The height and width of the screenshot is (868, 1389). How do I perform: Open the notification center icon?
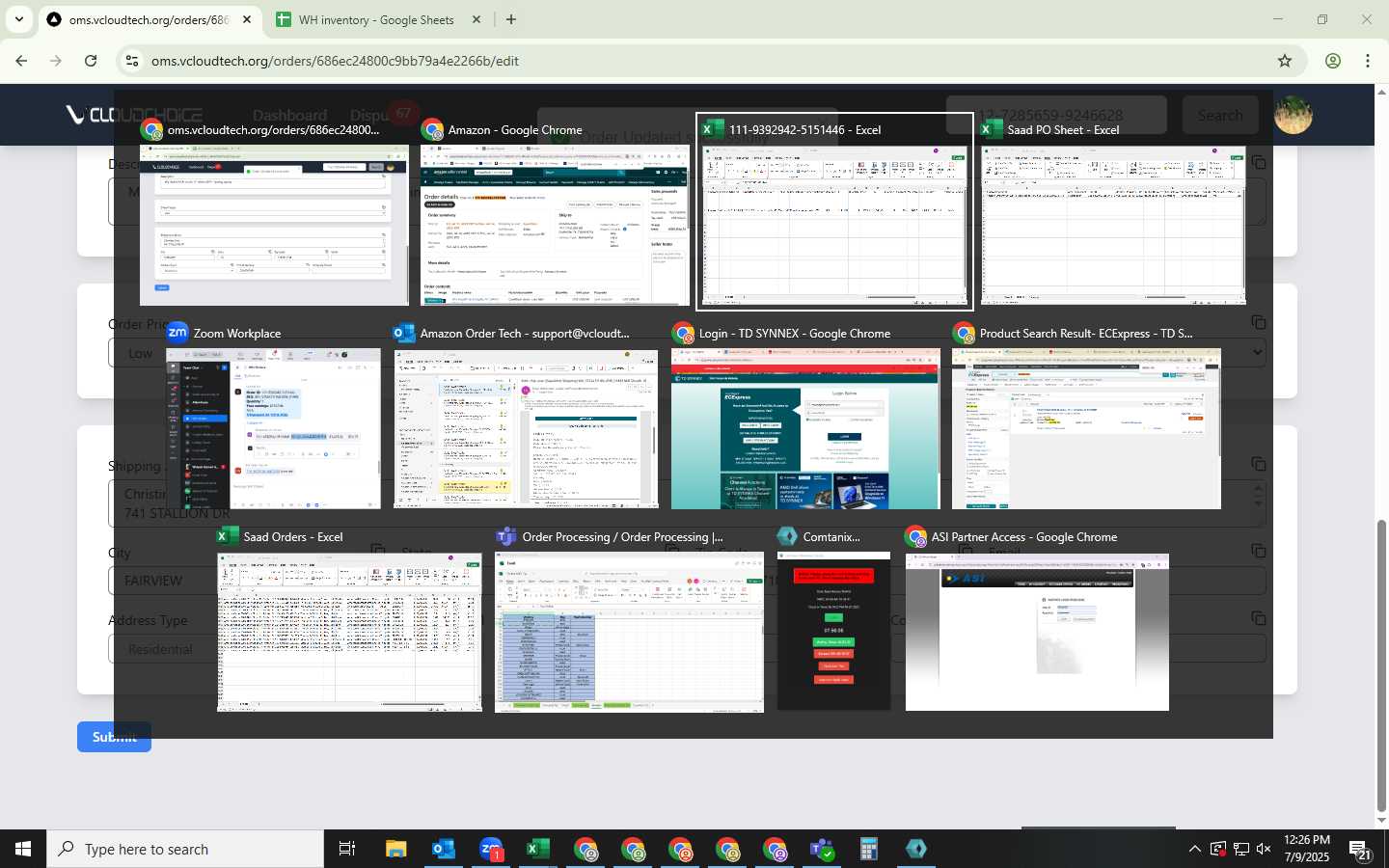(x=1360, y=850)
